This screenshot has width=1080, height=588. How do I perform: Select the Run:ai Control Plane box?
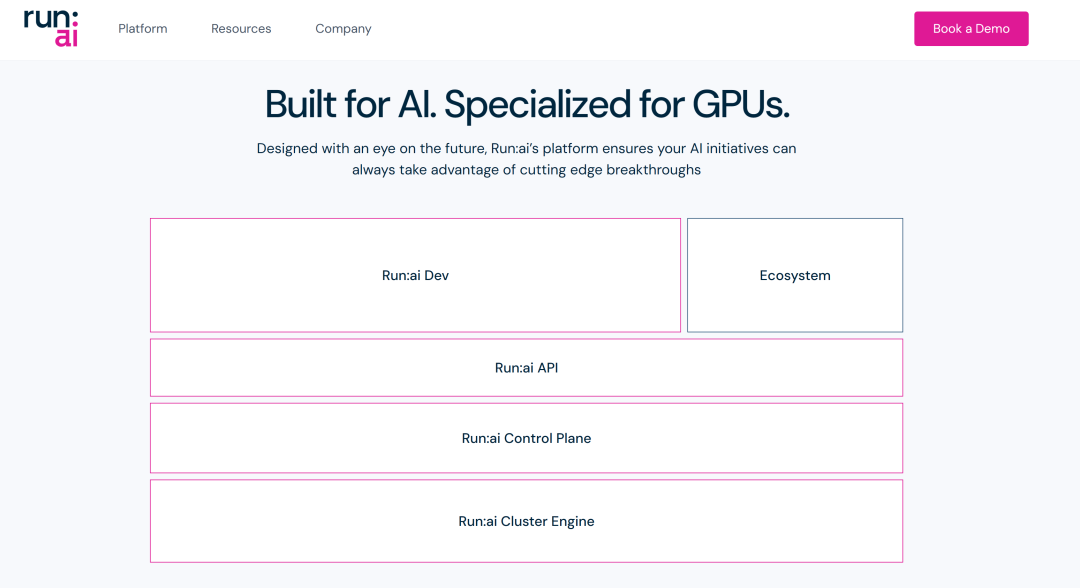click(x=526, y=438)
